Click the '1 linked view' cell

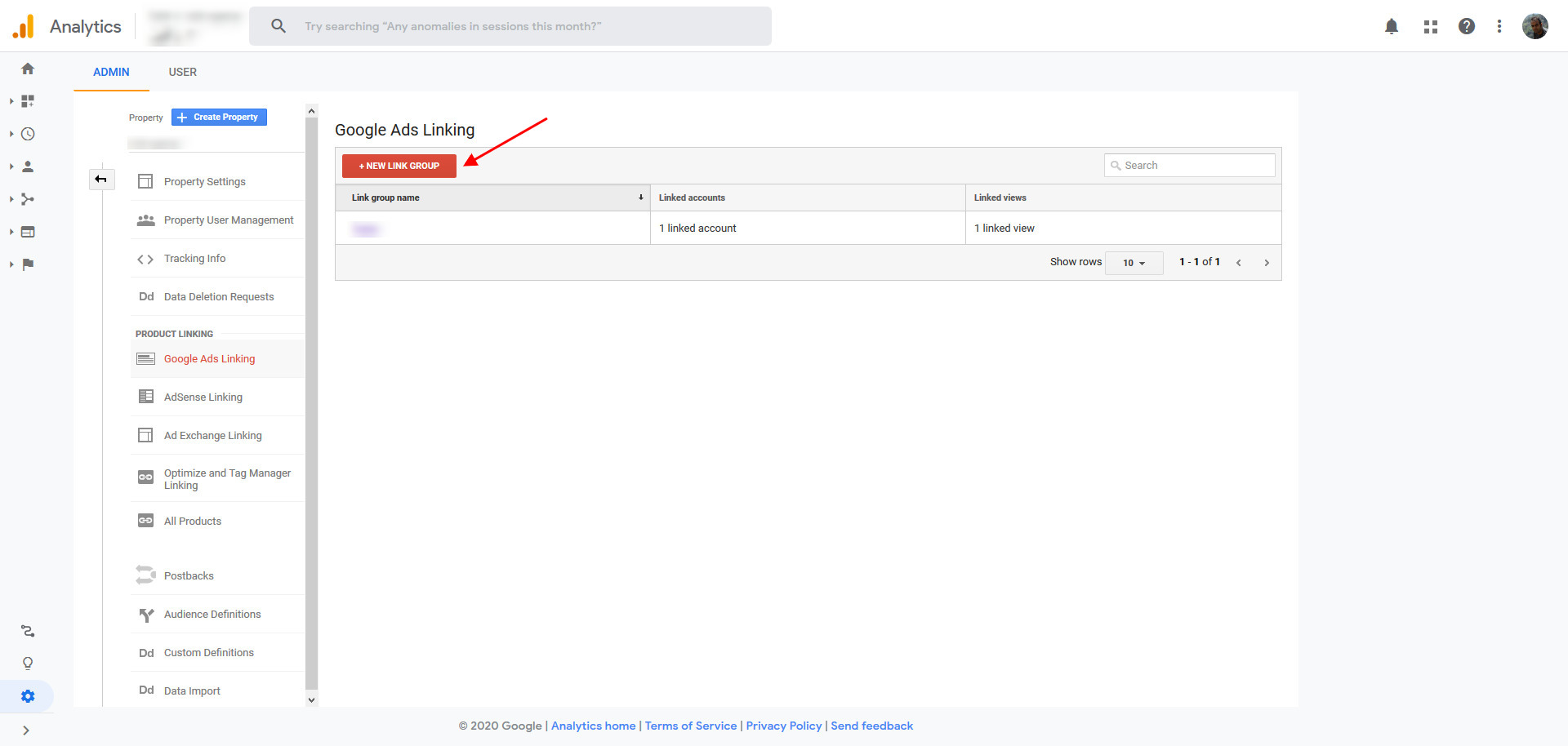(1123, 228)
